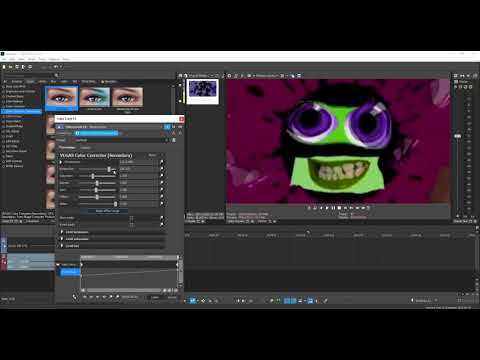Screen dimensions: 480x360
Task: Click the About button in plugin panel
Action: 152,155
